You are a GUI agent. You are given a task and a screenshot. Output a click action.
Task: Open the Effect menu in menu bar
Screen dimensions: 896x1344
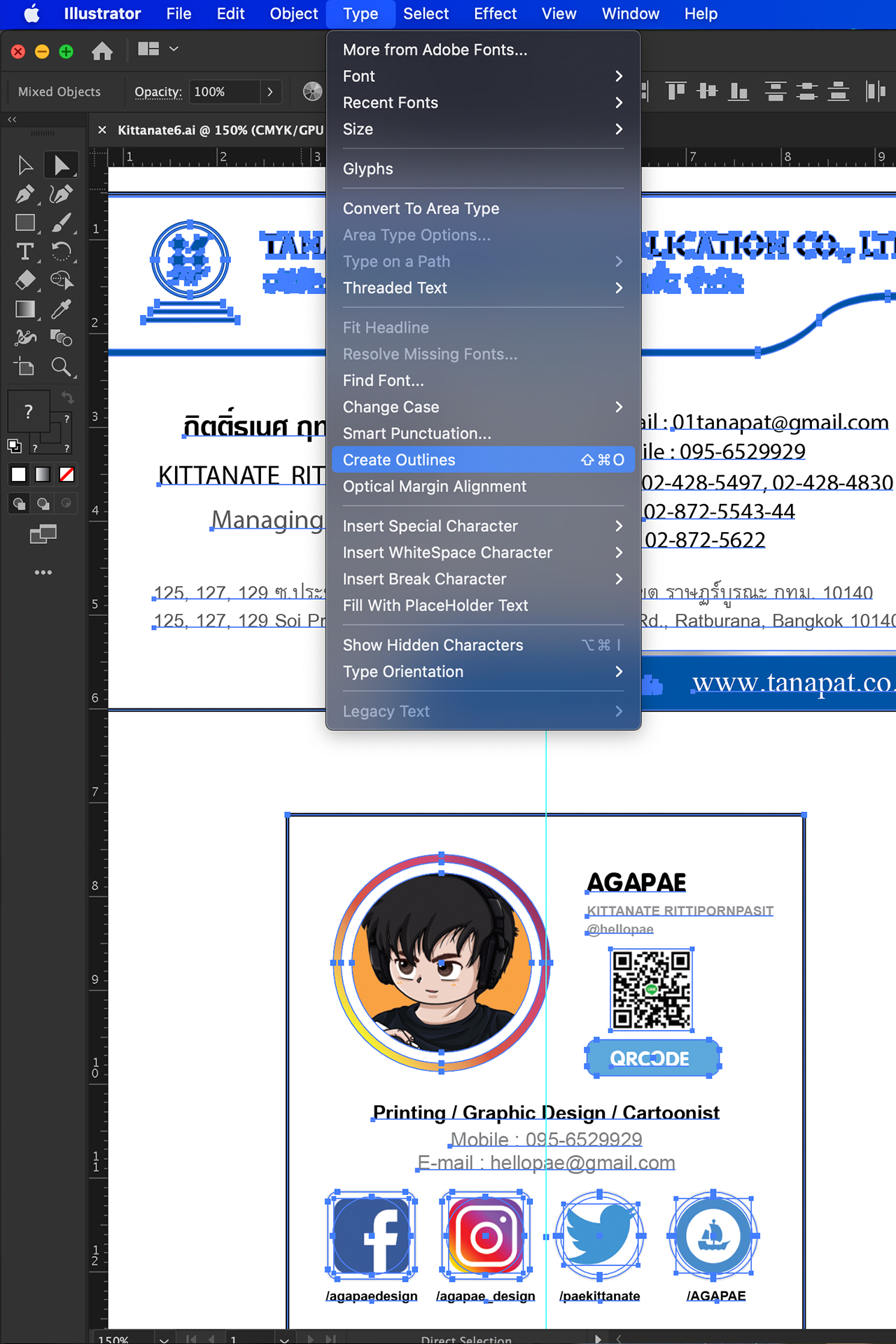point(495,14)
